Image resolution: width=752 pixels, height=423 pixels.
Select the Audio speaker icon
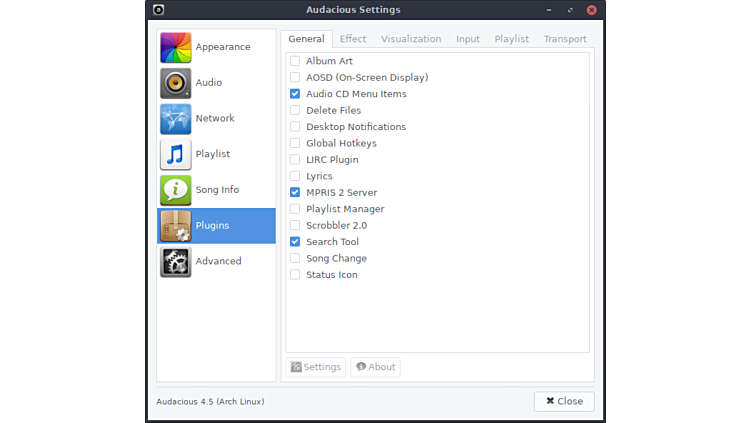click(175, 83)
